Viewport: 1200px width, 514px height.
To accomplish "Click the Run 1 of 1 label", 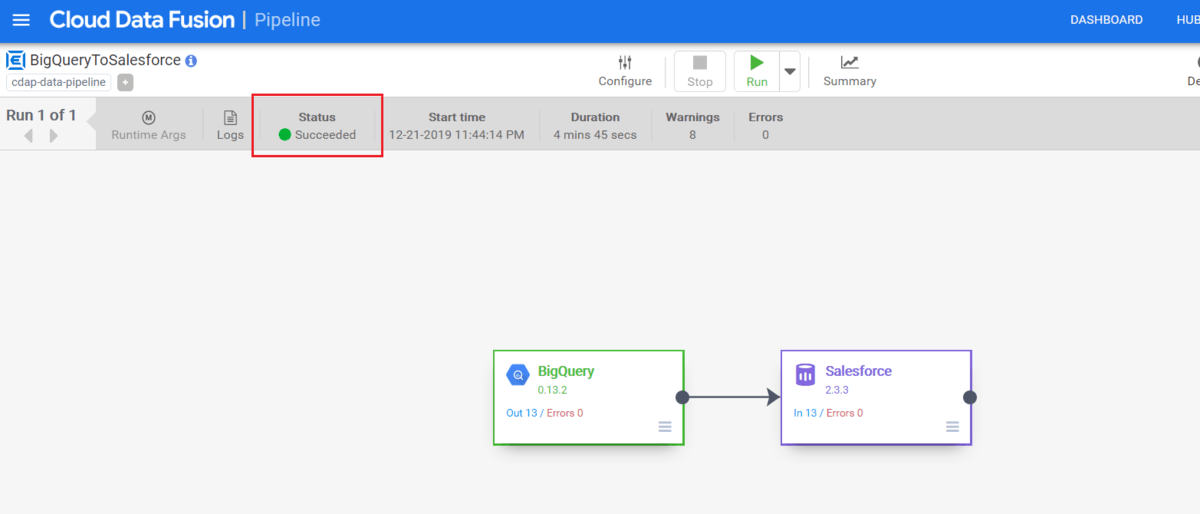I will point(41,115).
